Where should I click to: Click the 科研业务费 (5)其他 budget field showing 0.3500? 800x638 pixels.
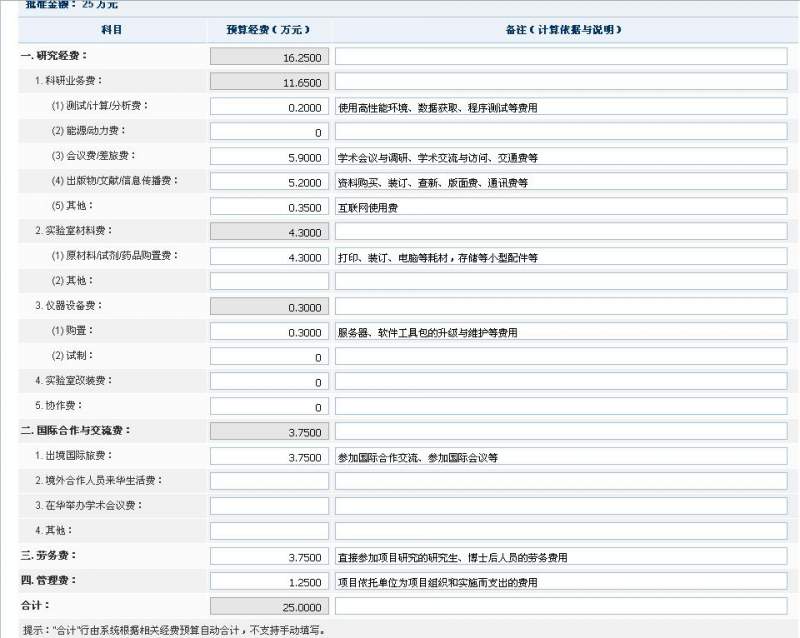click(x=269, y=207)
